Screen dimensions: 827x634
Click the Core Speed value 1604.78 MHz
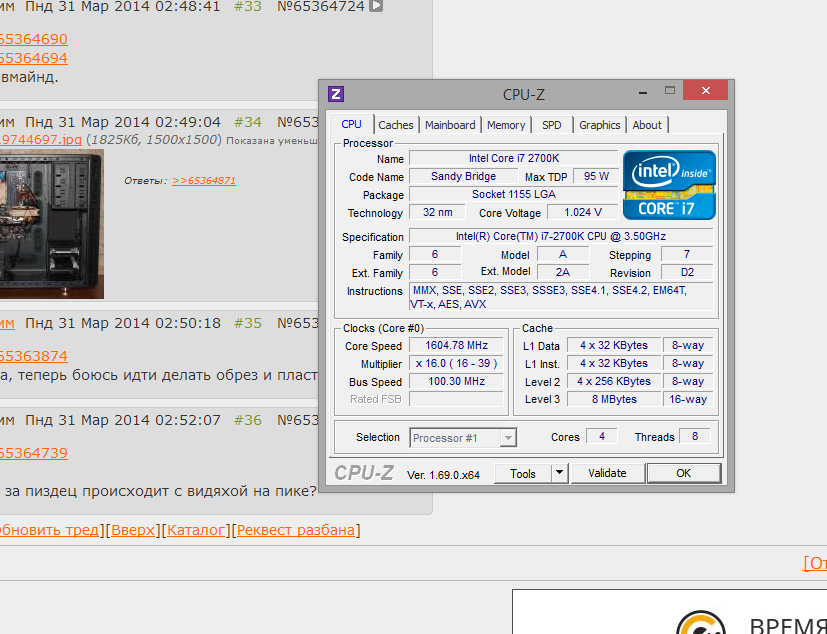pos(456,345)
